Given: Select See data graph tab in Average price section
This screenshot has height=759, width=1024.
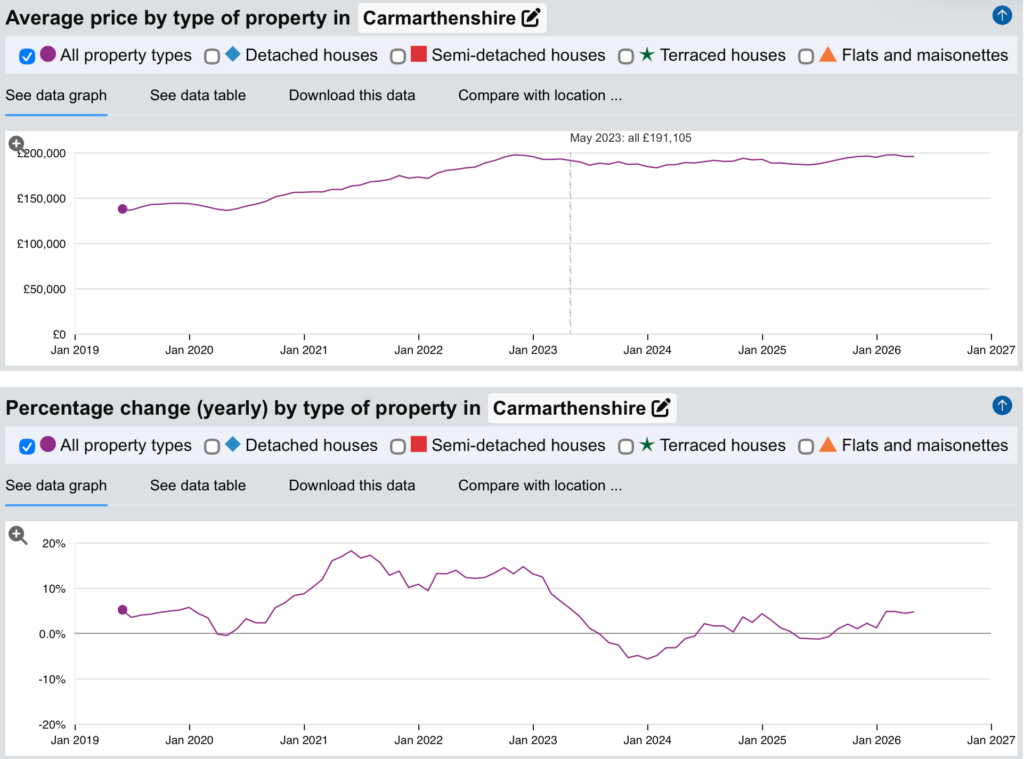Looking at the screenshot, I should tap(56, 95).
